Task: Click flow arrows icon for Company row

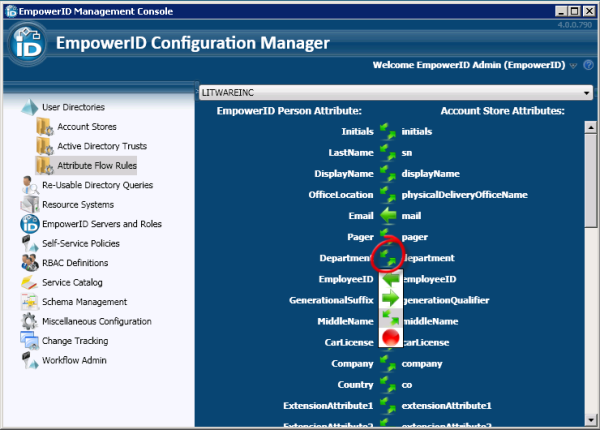Action: point(388,363)
